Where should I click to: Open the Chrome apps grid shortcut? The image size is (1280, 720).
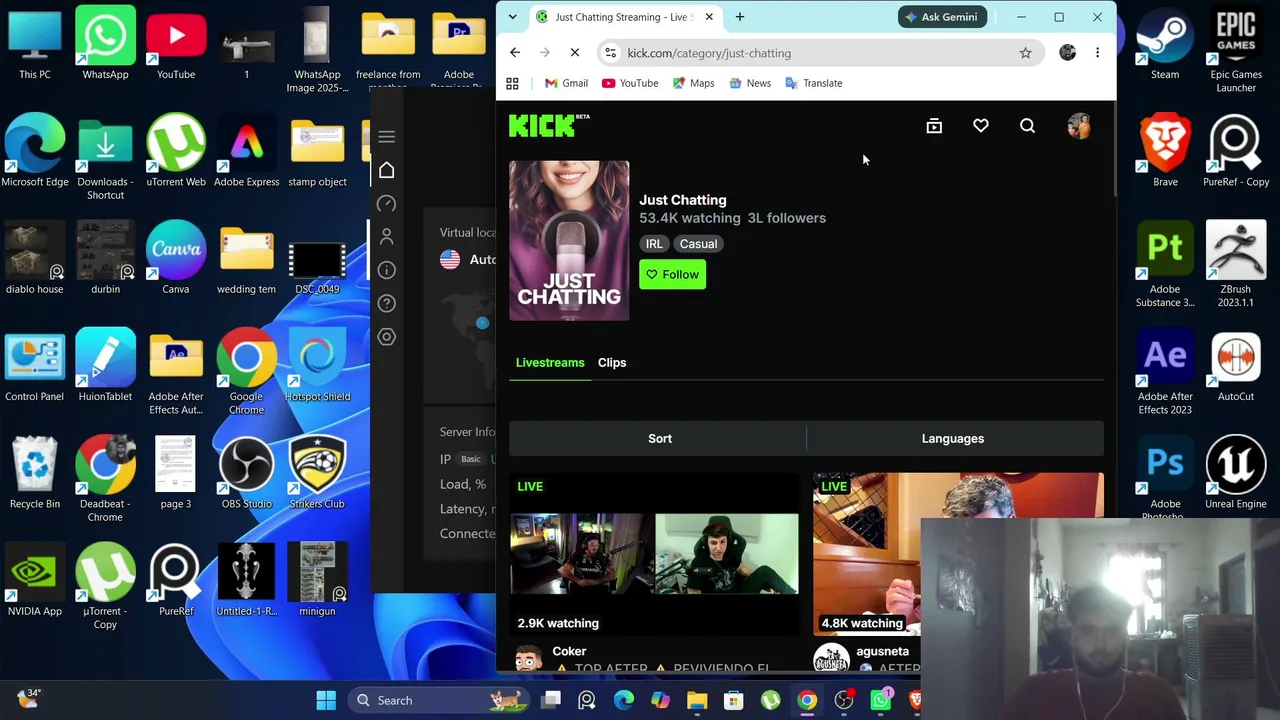click(x=512, y=83)
